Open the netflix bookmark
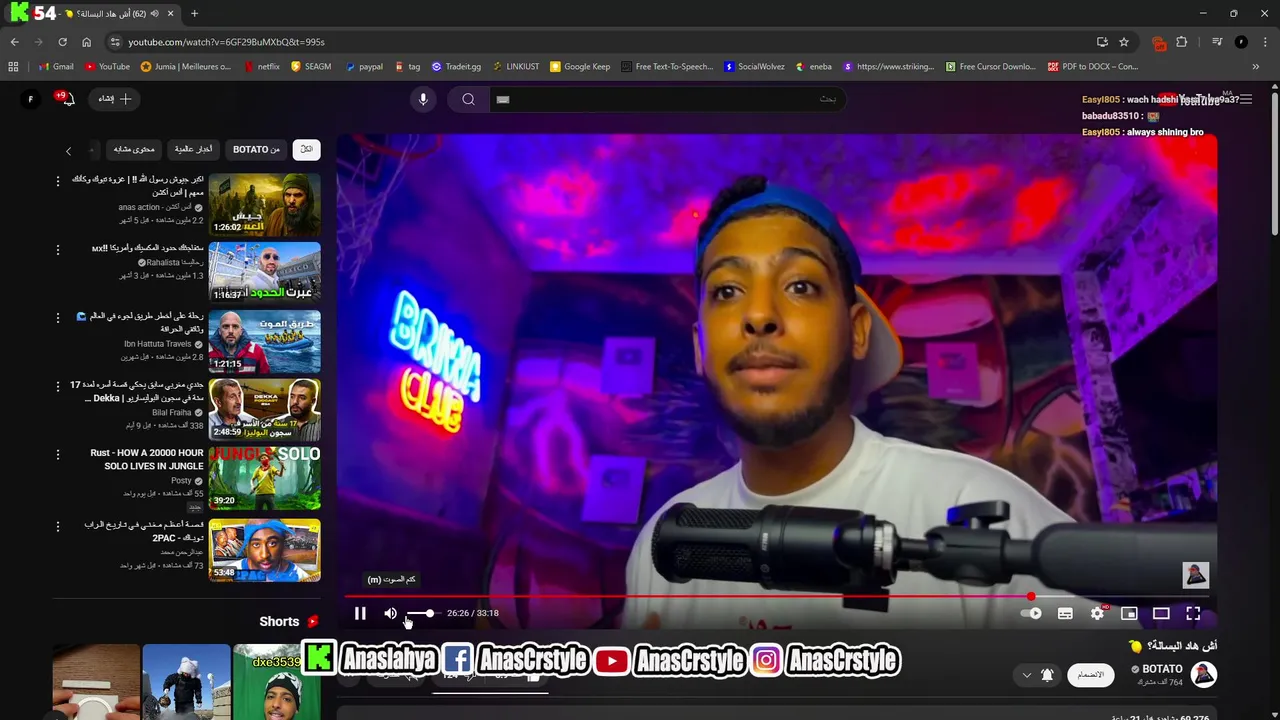This screenshot has width=1280, height=720. pos(262,67)
